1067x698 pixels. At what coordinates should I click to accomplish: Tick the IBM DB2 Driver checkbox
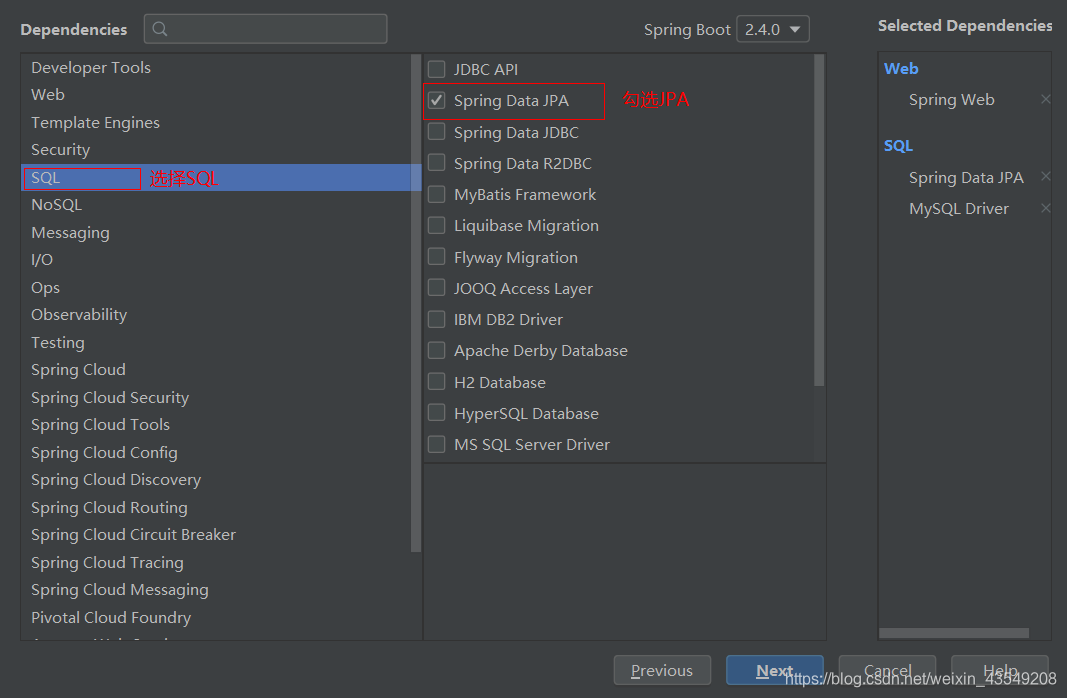(x=436, y=319)
